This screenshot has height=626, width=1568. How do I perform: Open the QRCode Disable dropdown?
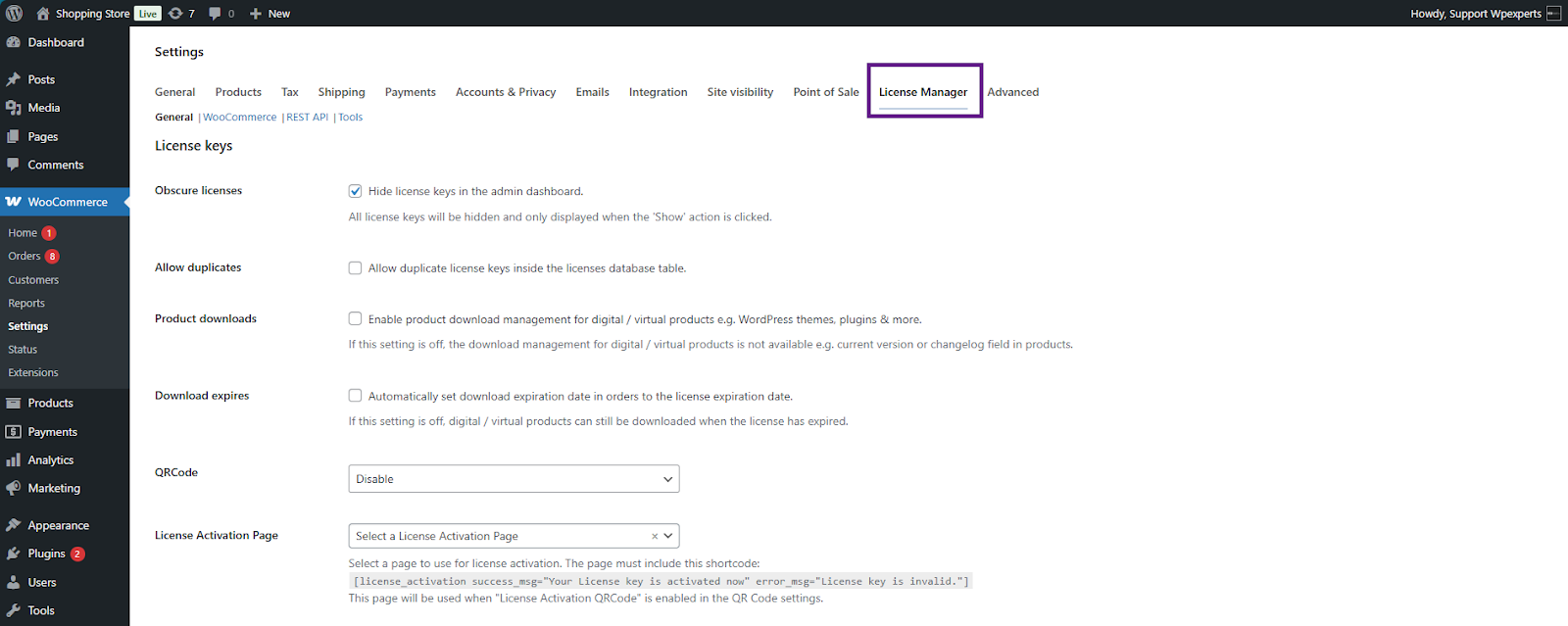tap(514, 479)
